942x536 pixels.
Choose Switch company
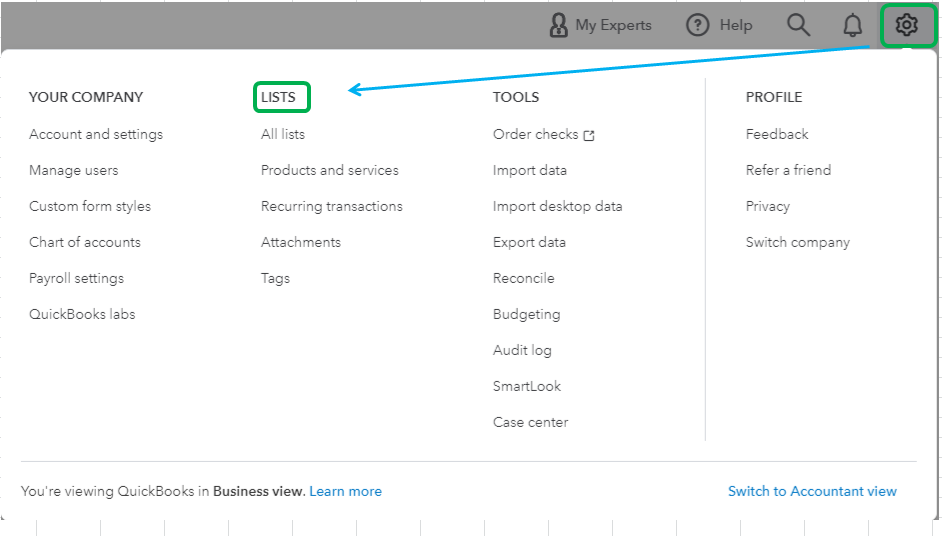tap(798, 242)
